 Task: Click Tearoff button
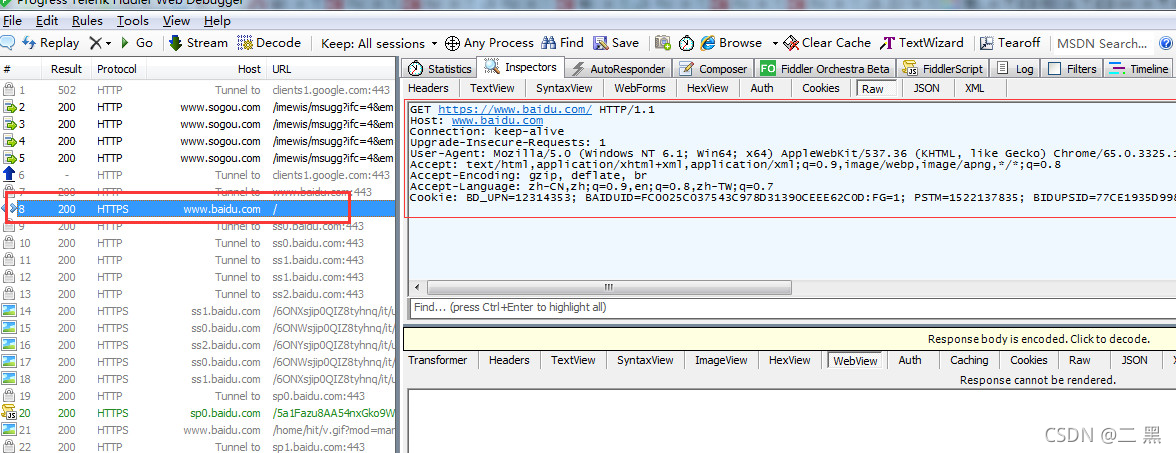pyautogui.click(x=1010, y=43)
